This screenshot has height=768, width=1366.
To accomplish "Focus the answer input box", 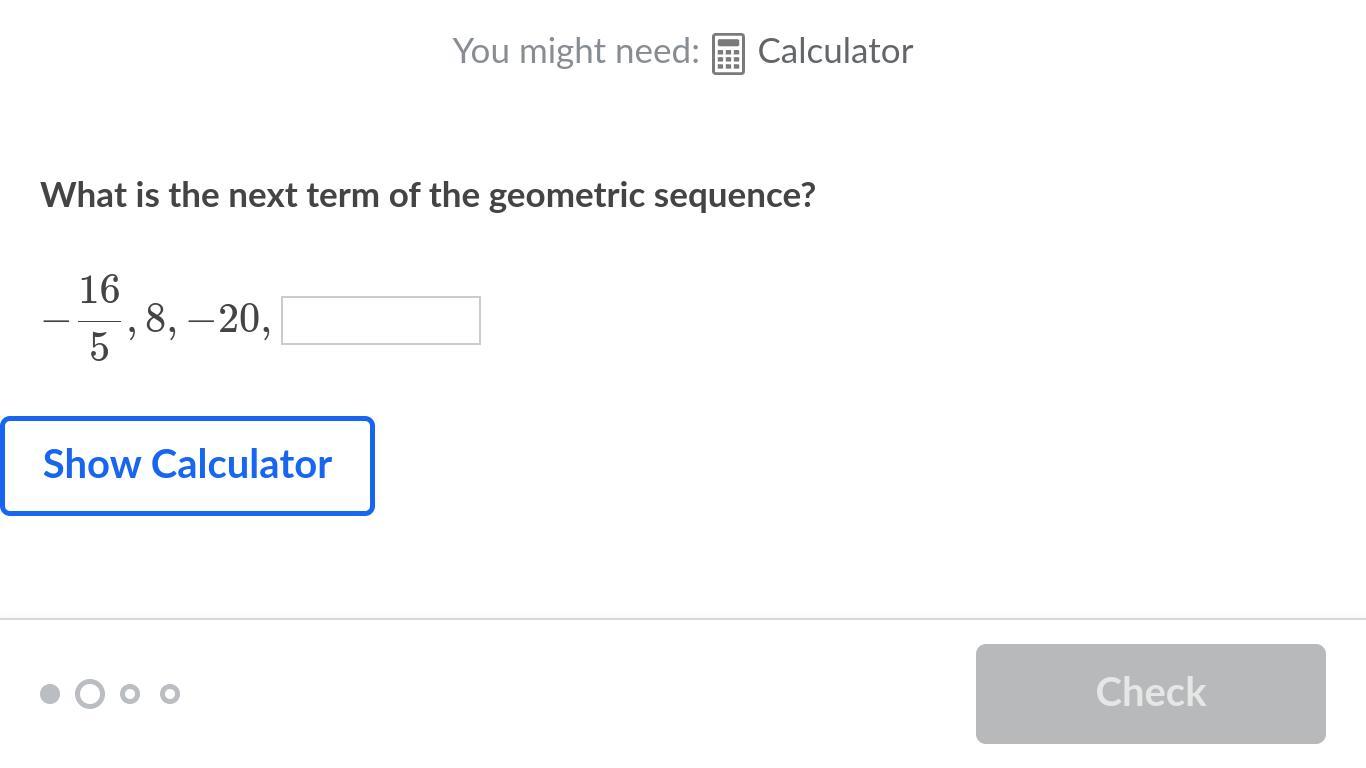I will (x=381, y=320).
